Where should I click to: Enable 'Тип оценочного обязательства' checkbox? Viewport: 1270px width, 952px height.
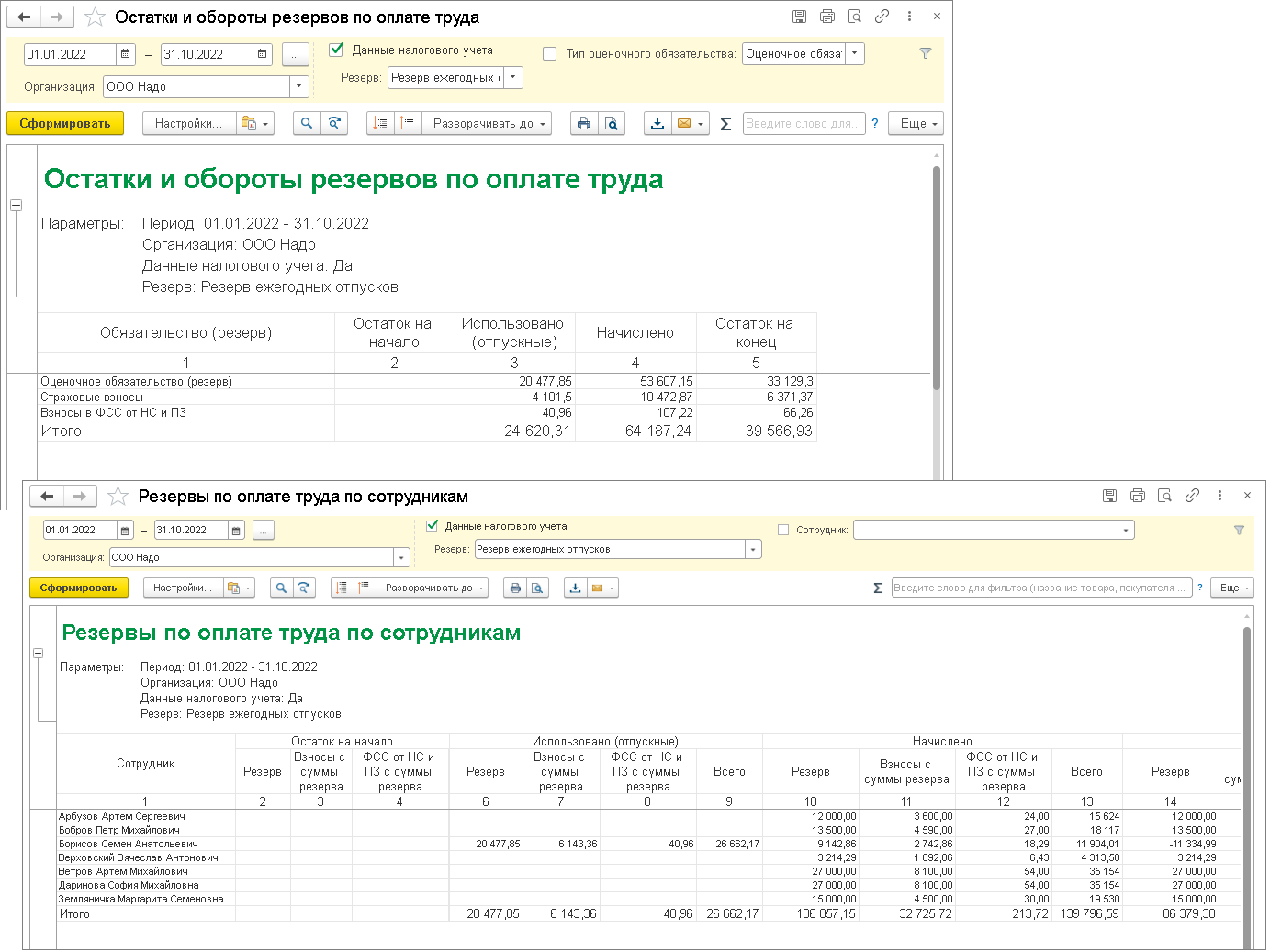click(x=549, y=53)
